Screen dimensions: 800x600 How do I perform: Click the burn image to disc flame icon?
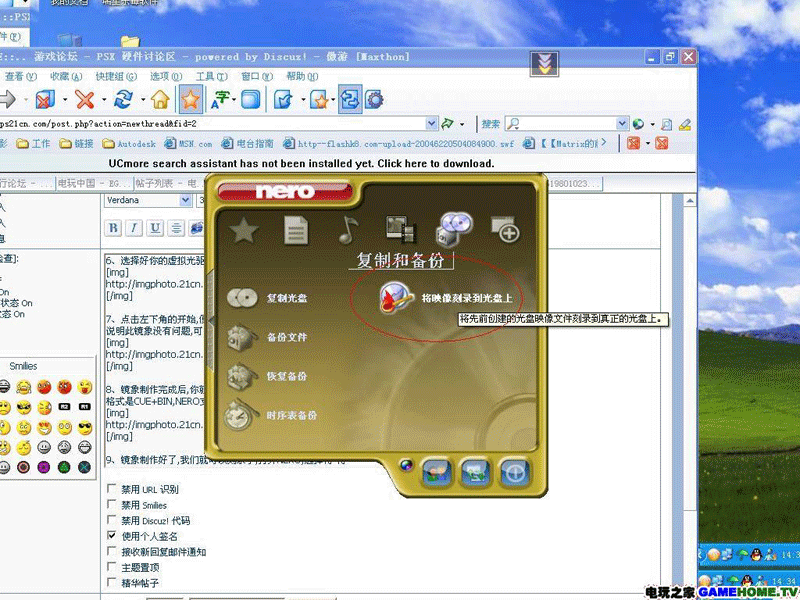[396, 298]
